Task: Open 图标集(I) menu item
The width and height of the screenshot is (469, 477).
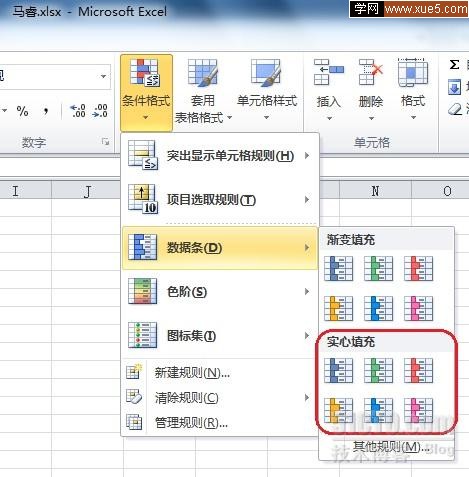Action: (x=220, y=335)
